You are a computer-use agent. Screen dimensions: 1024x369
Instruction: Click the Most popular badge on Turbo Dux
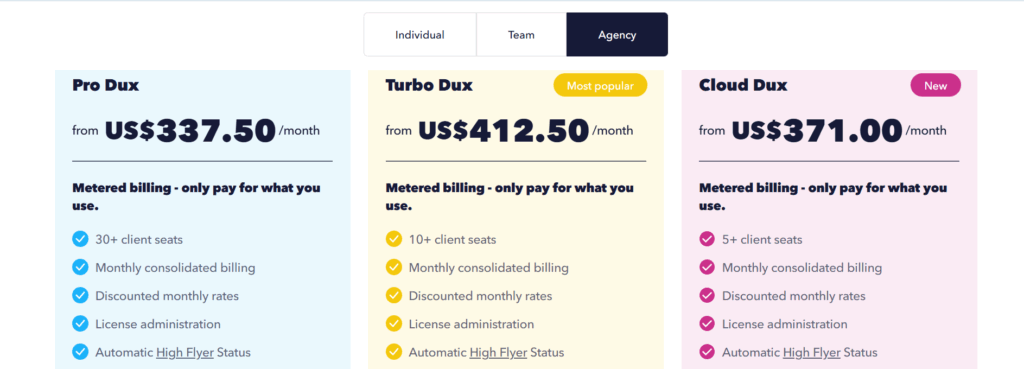[600, 86]
